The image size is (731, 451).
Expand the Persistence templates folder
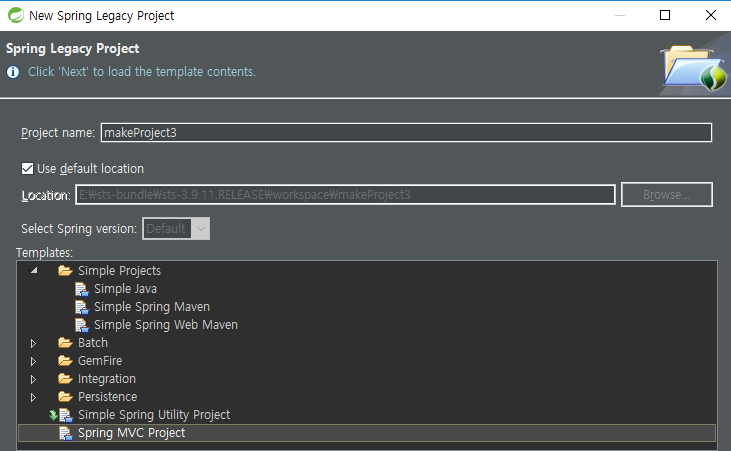point(33,397)
